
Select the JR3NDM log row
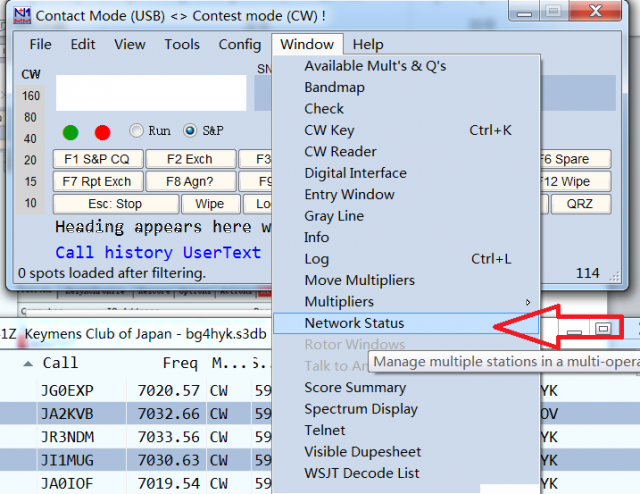(136, 437)
